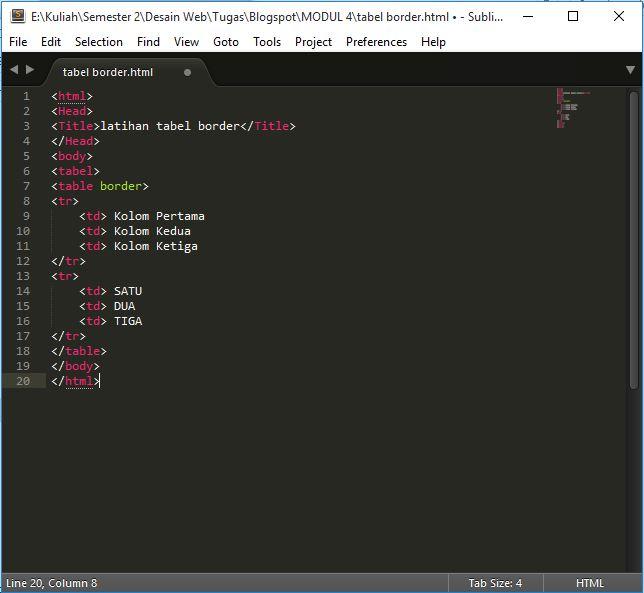Open the HTML syntax selector in status bar
This screenshot has width=644, height=593.
pyautogui.click(x=590, y=583)
